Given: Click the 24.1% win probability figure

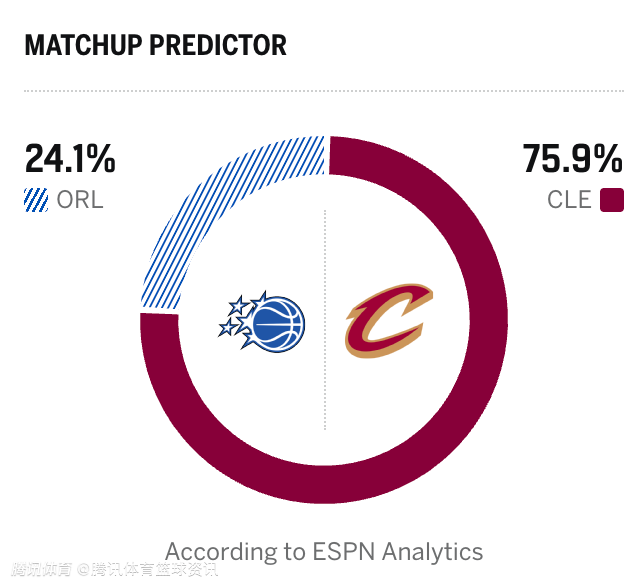Looking at the screenshot, I should point(70,159).
